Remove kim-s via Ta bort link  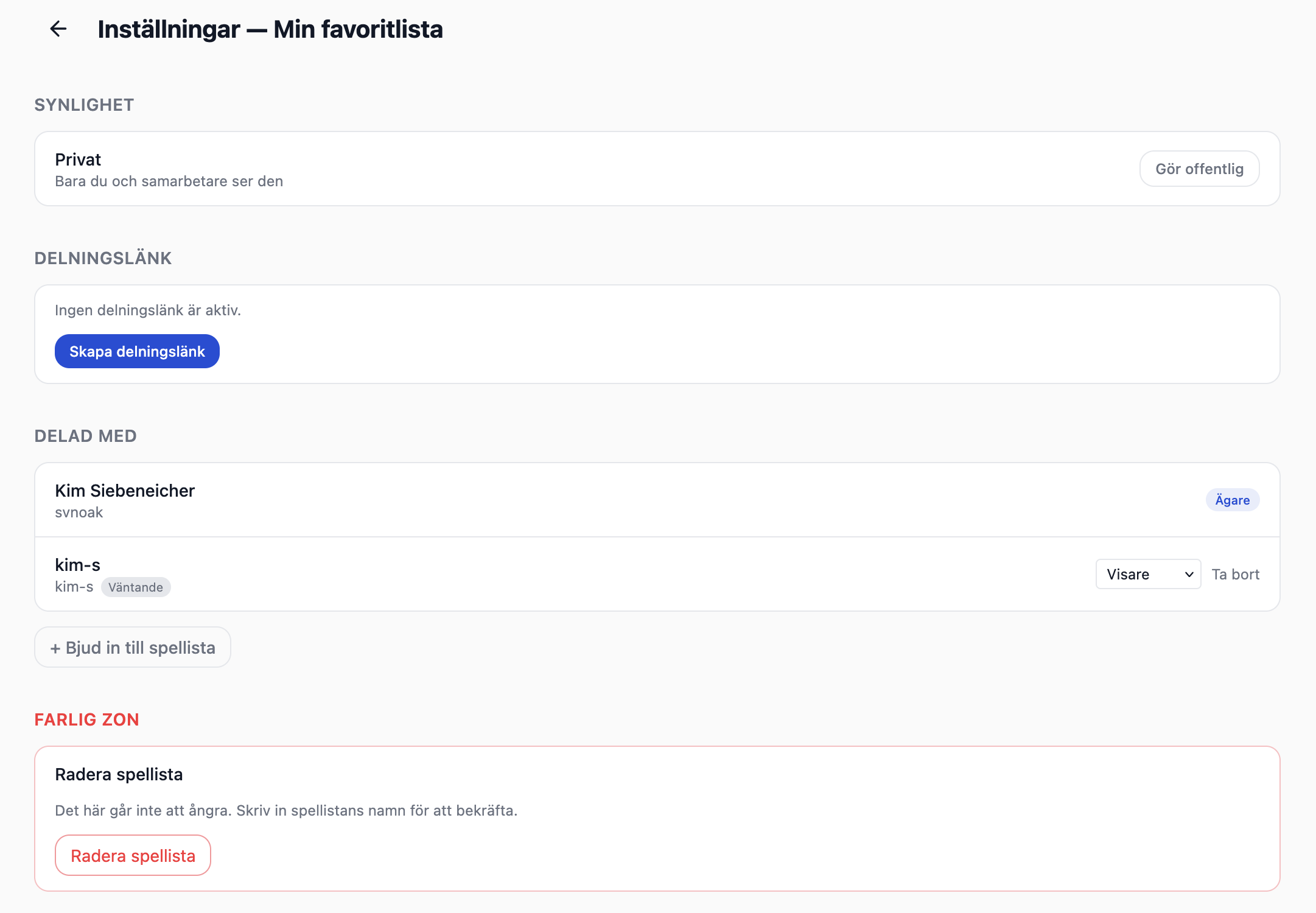point(1235,574)
